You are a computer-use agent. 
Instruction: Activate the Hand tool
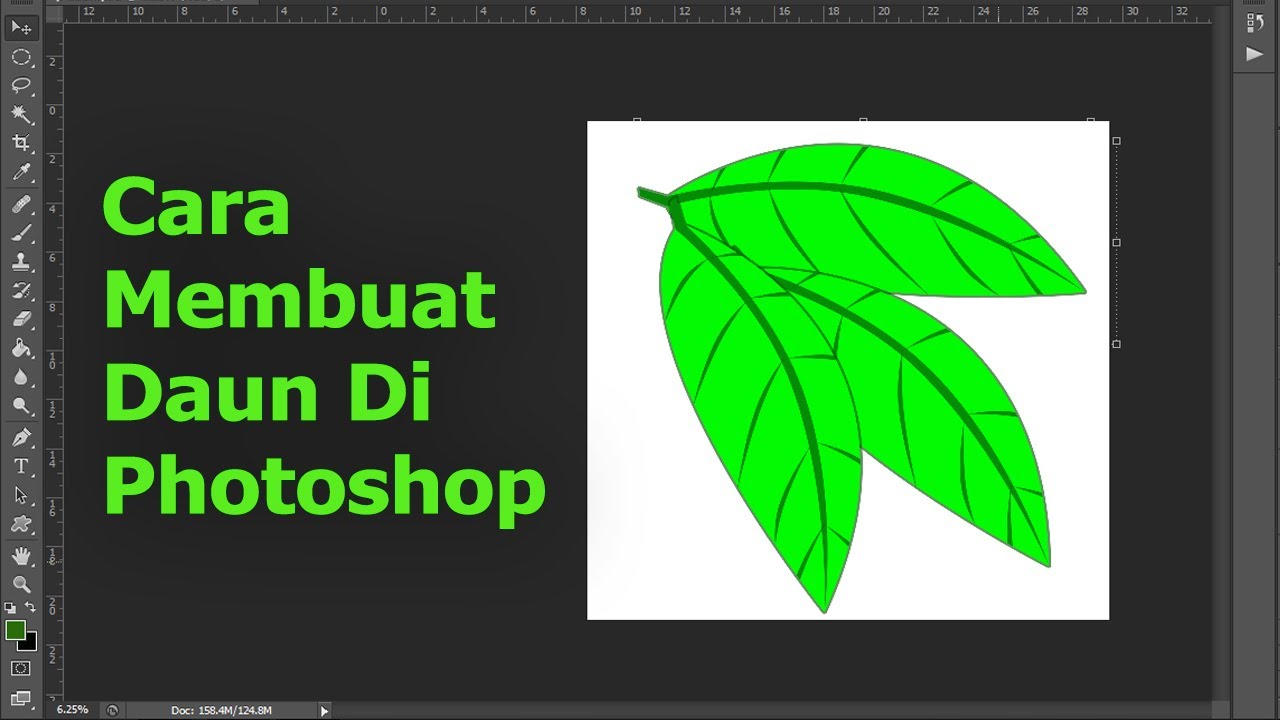[x=21, y=556]
